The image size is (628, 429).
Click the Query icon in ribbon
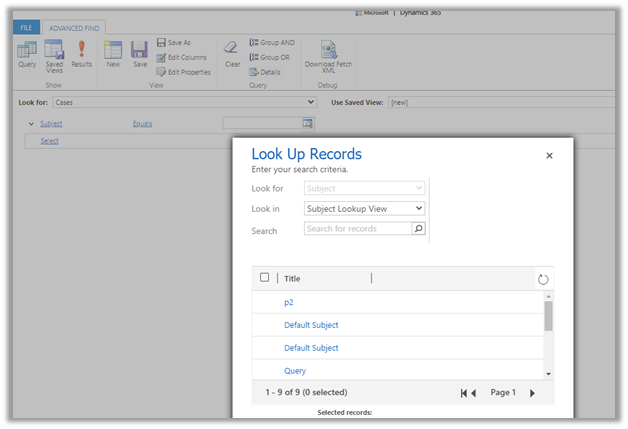(27, 51)
